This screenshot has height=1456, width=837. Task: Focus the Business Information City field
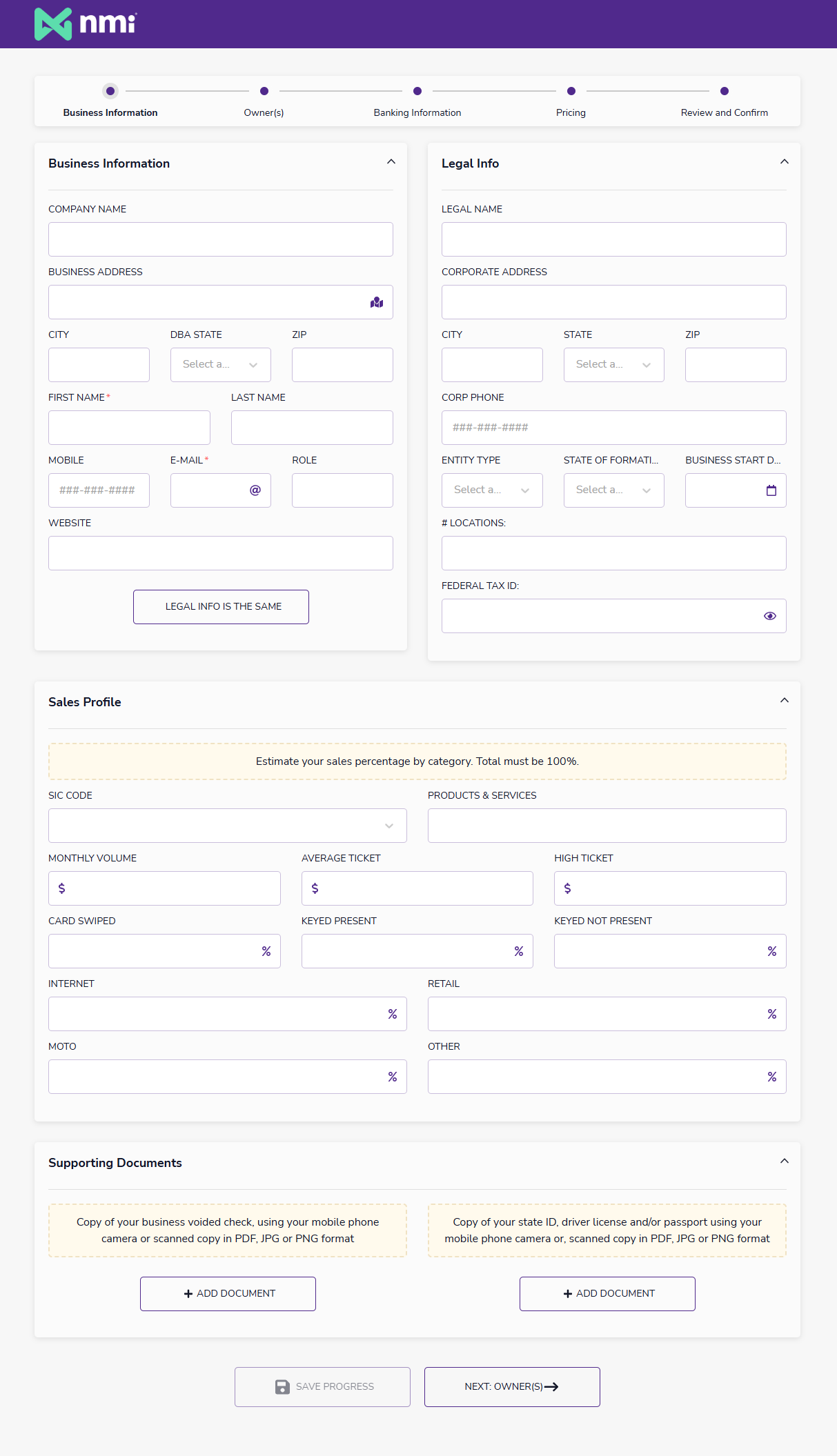(99, 365)
